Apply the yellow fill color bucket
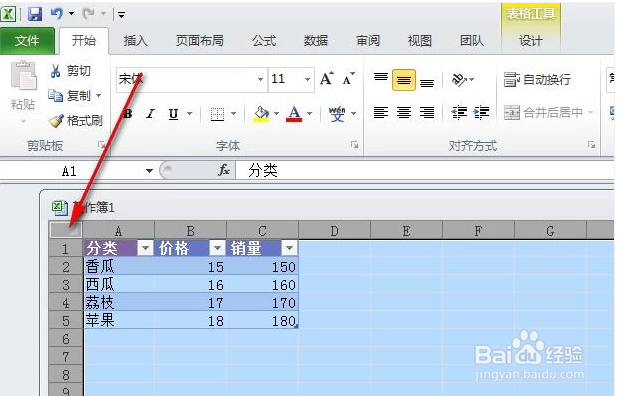 click(x=261, y=114)
